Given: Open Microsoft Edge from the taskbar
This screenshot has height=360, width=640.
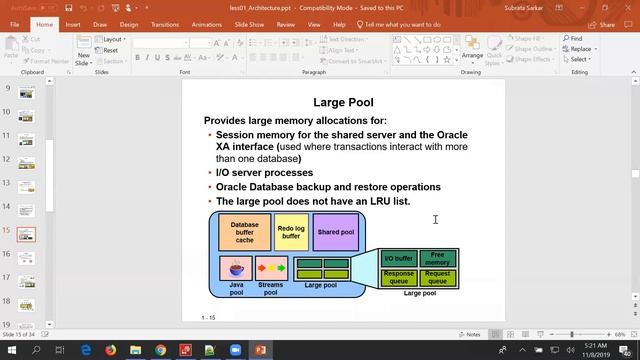Looking at the screenshot, I should (x=86, y=350).
